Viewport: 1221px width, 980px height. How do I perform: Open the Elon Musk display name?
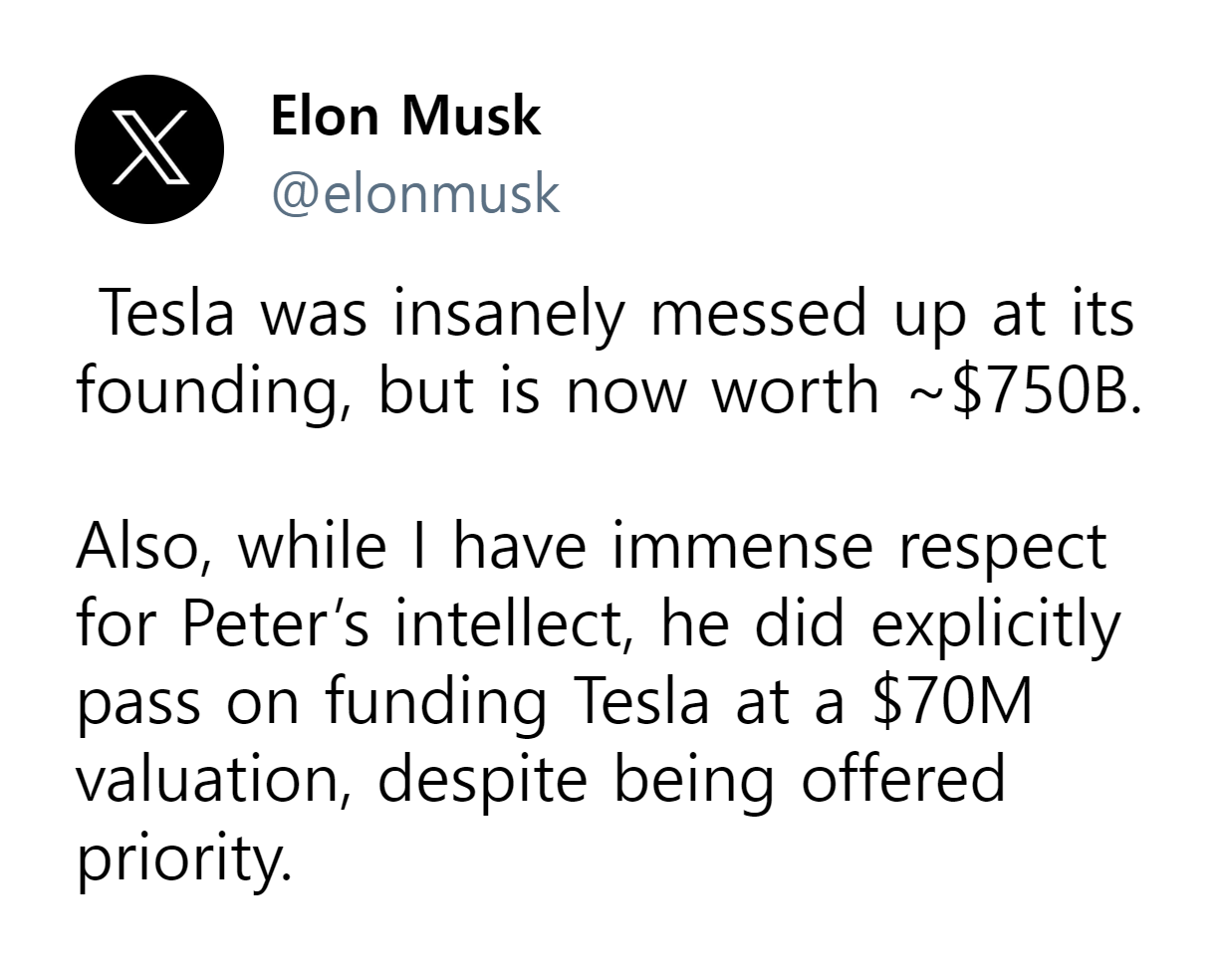click(405, 116)
